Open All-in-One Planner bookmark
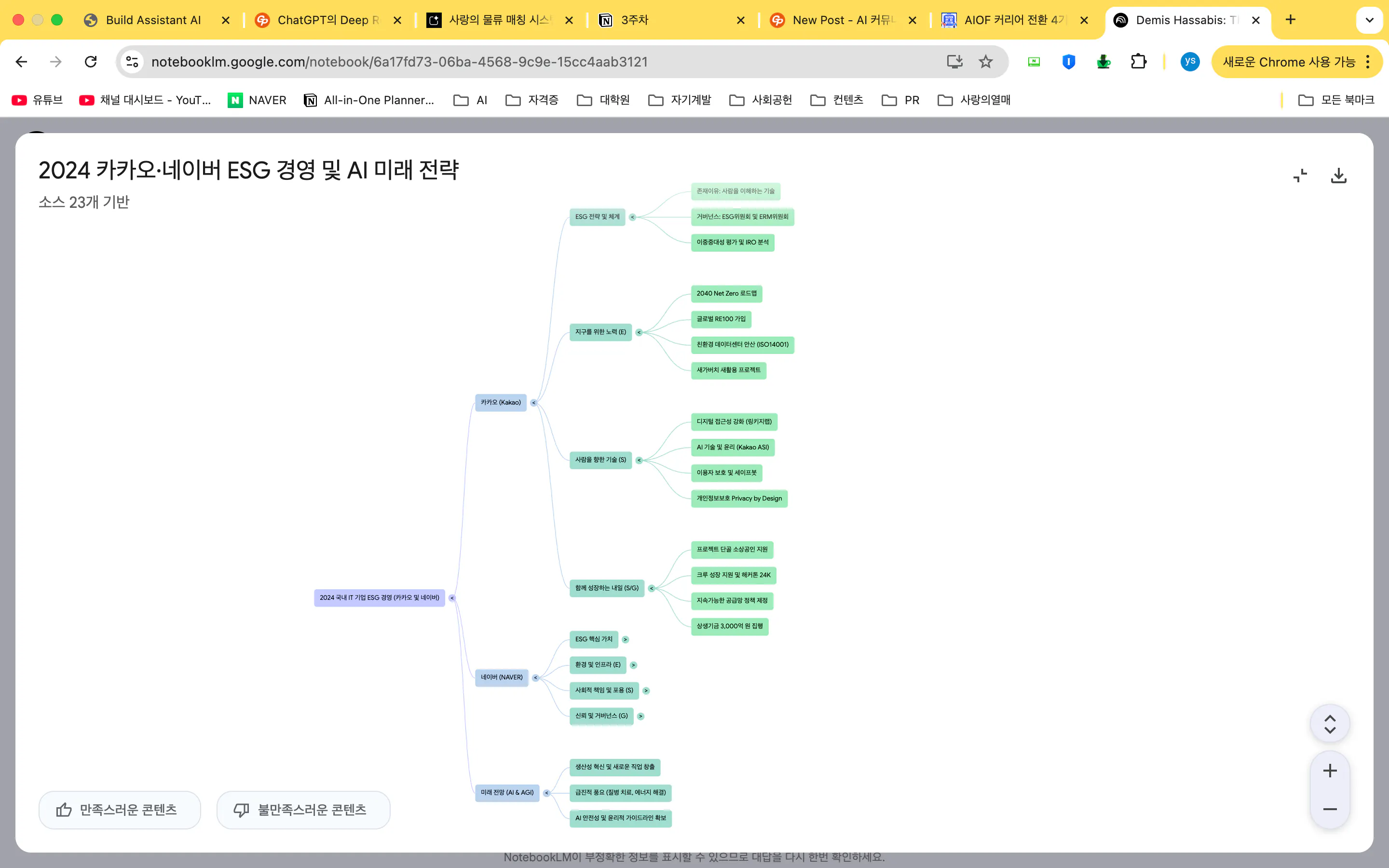The height and width of the screenshot is (868, 1389). [369, 100]
